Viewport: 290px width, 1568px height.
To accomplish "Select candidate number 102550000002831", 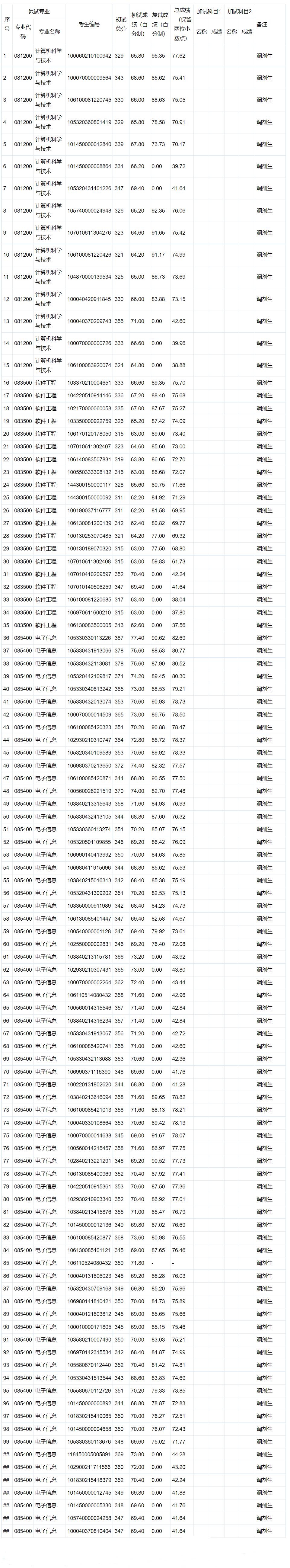I will (89, 944).
